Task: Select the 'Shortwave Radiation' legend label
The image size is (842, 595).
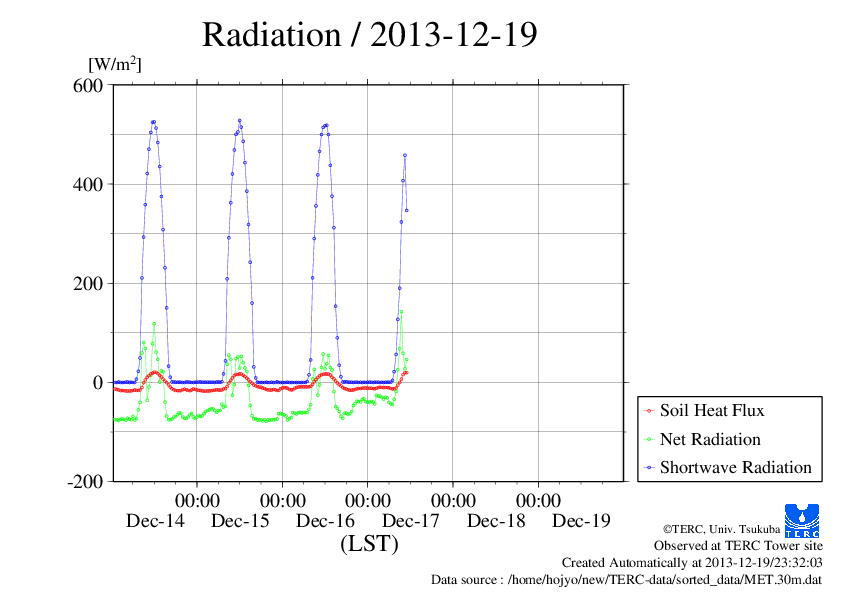Action: pyautogui.click(x=736, y=467)
